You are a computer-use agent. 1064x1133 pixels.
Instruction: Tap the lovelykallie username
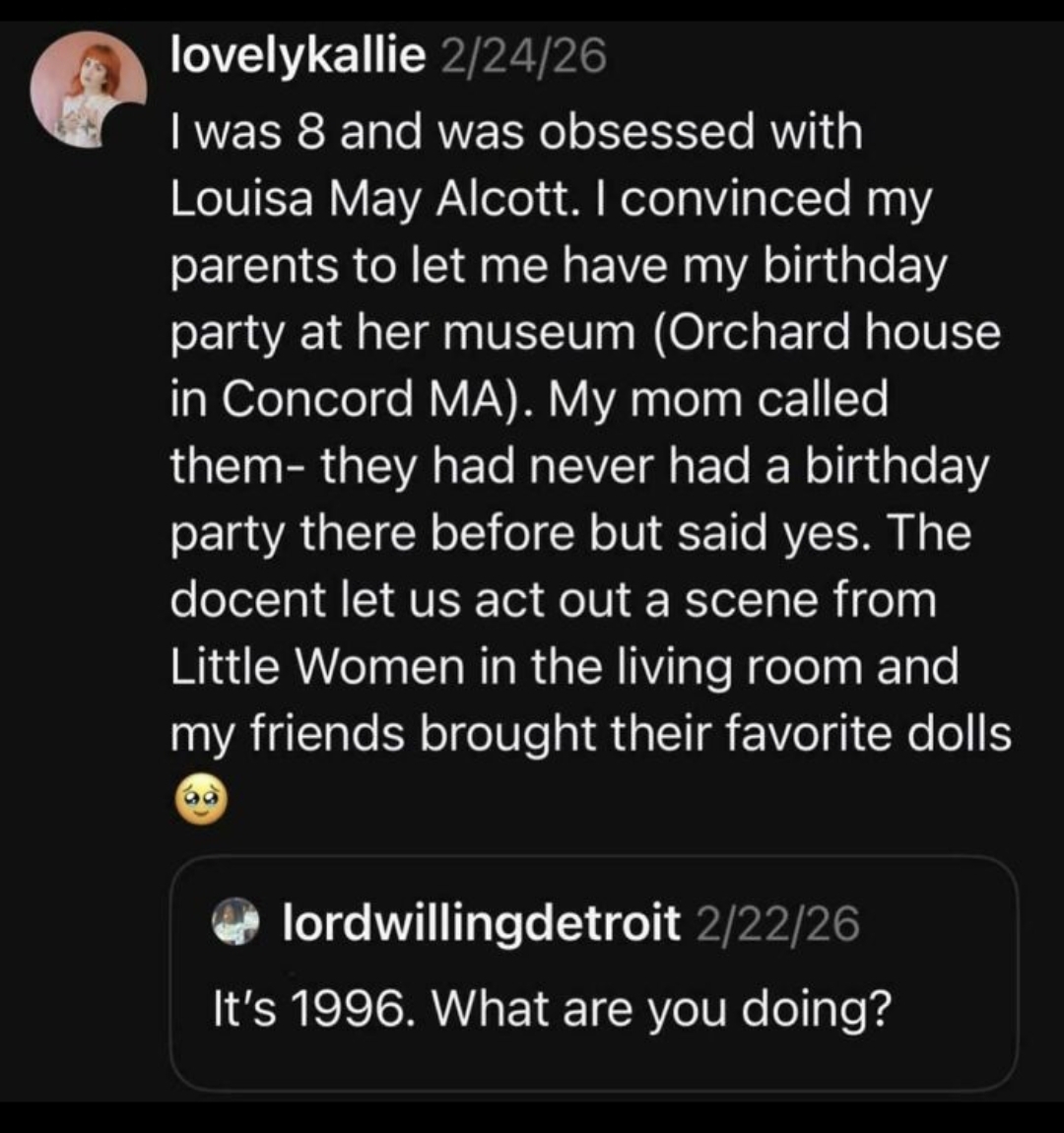click(298, 55)
